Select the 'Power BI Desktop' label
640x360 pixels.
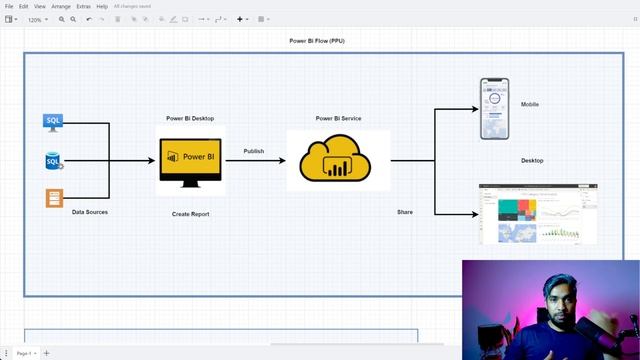coord(190,118)
